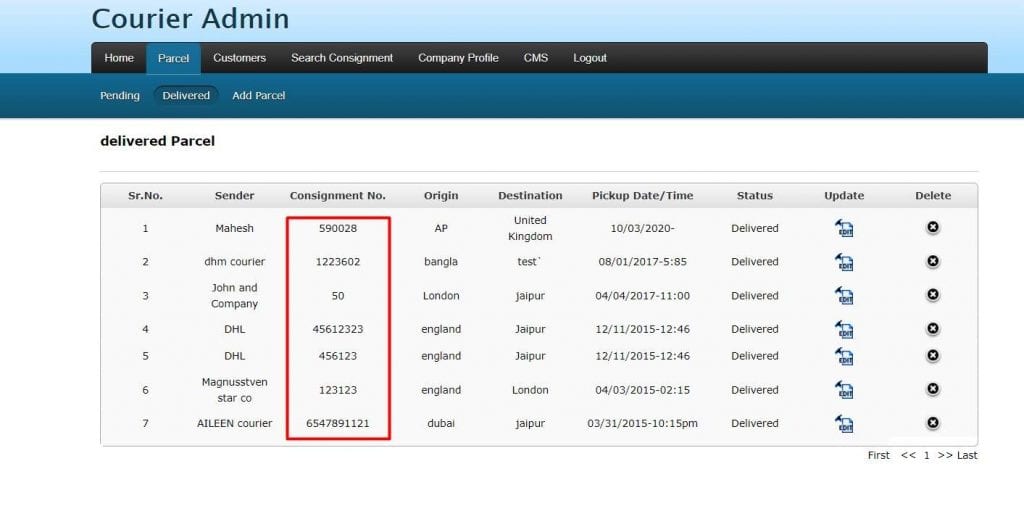Image resolution: width=1024 pixels, height=519 pixels.
Task: Edit the dhm courier parcel
Action: click(844, 262)
